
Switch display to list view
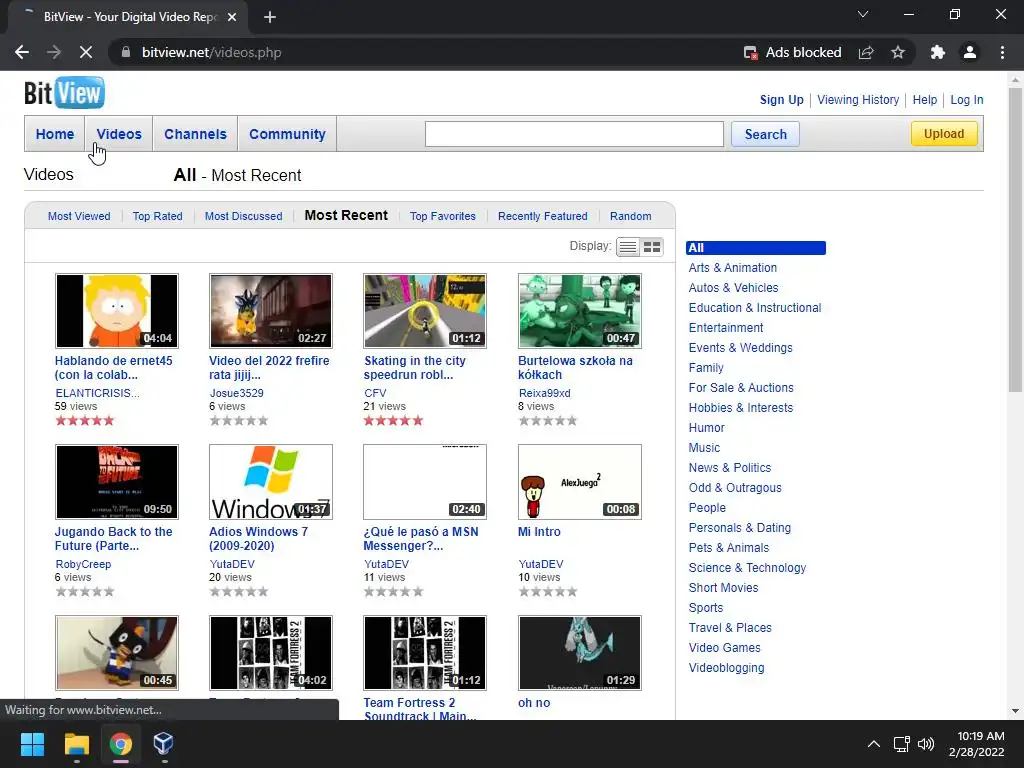[628, 247]
